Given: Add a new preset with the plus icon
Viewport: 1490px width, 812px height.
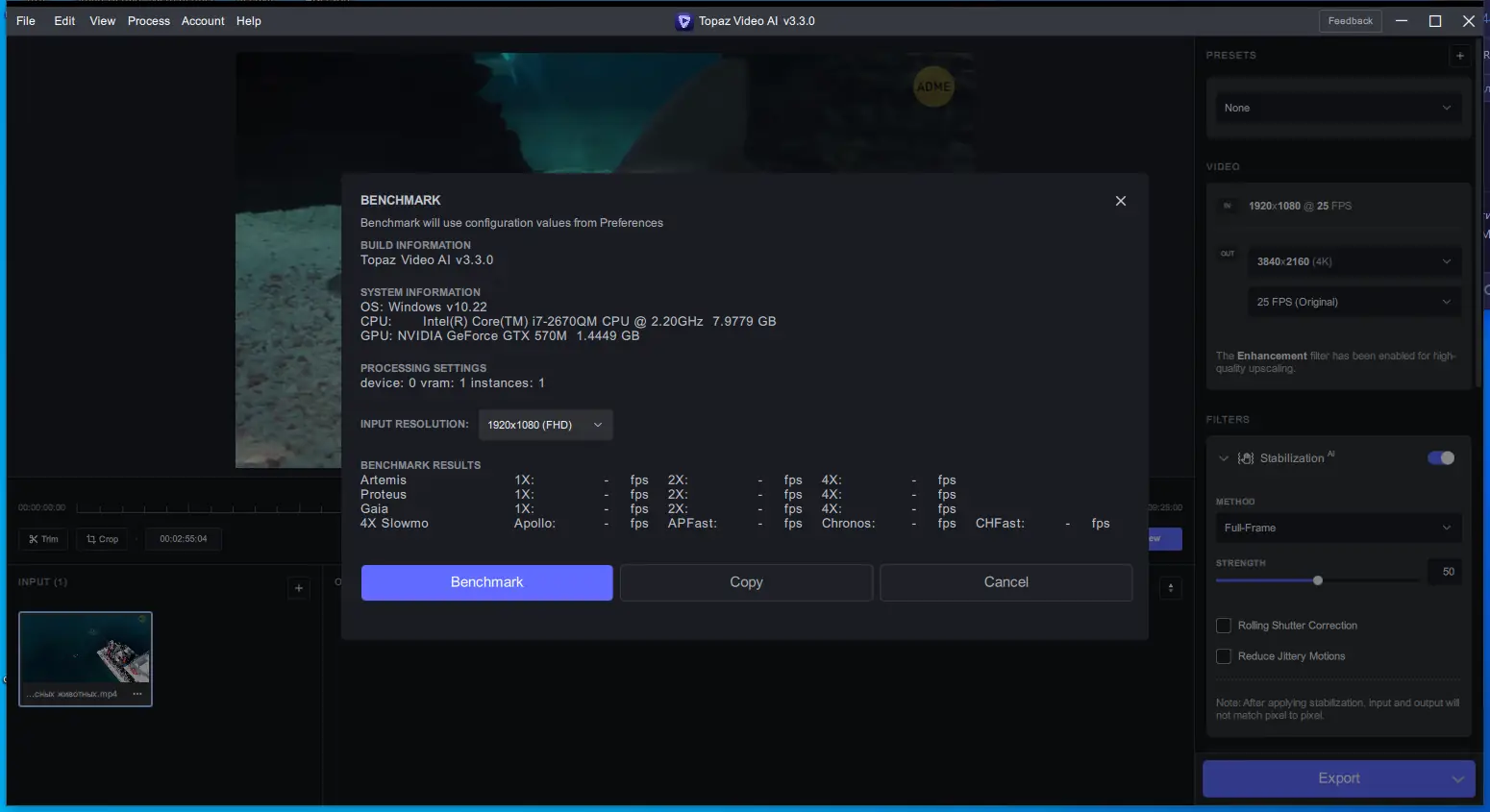Looking at the screenshot, I should [x=1460, y=56].
